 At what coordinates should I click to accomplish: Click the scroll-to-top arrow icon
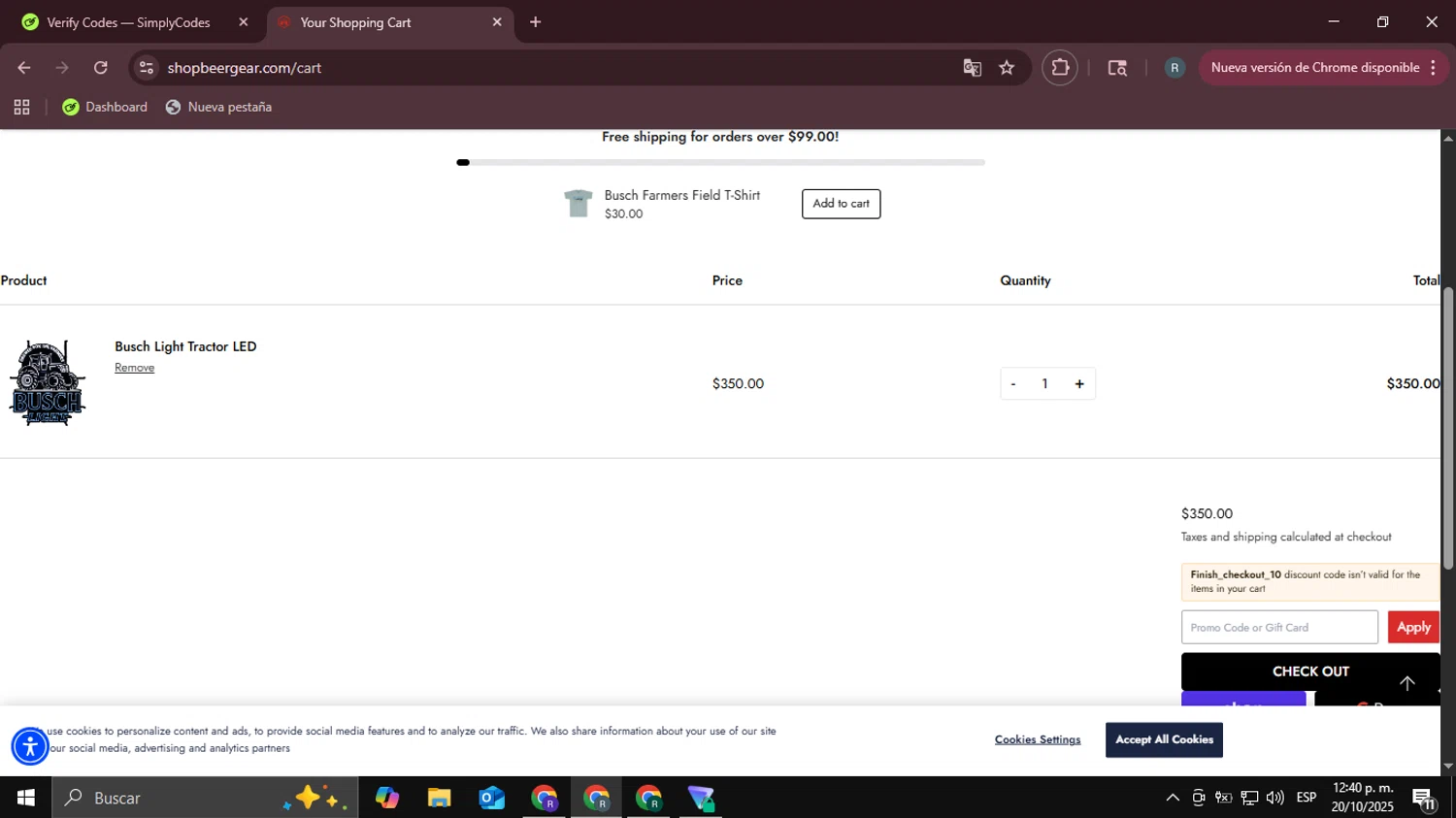[1406, 683]
